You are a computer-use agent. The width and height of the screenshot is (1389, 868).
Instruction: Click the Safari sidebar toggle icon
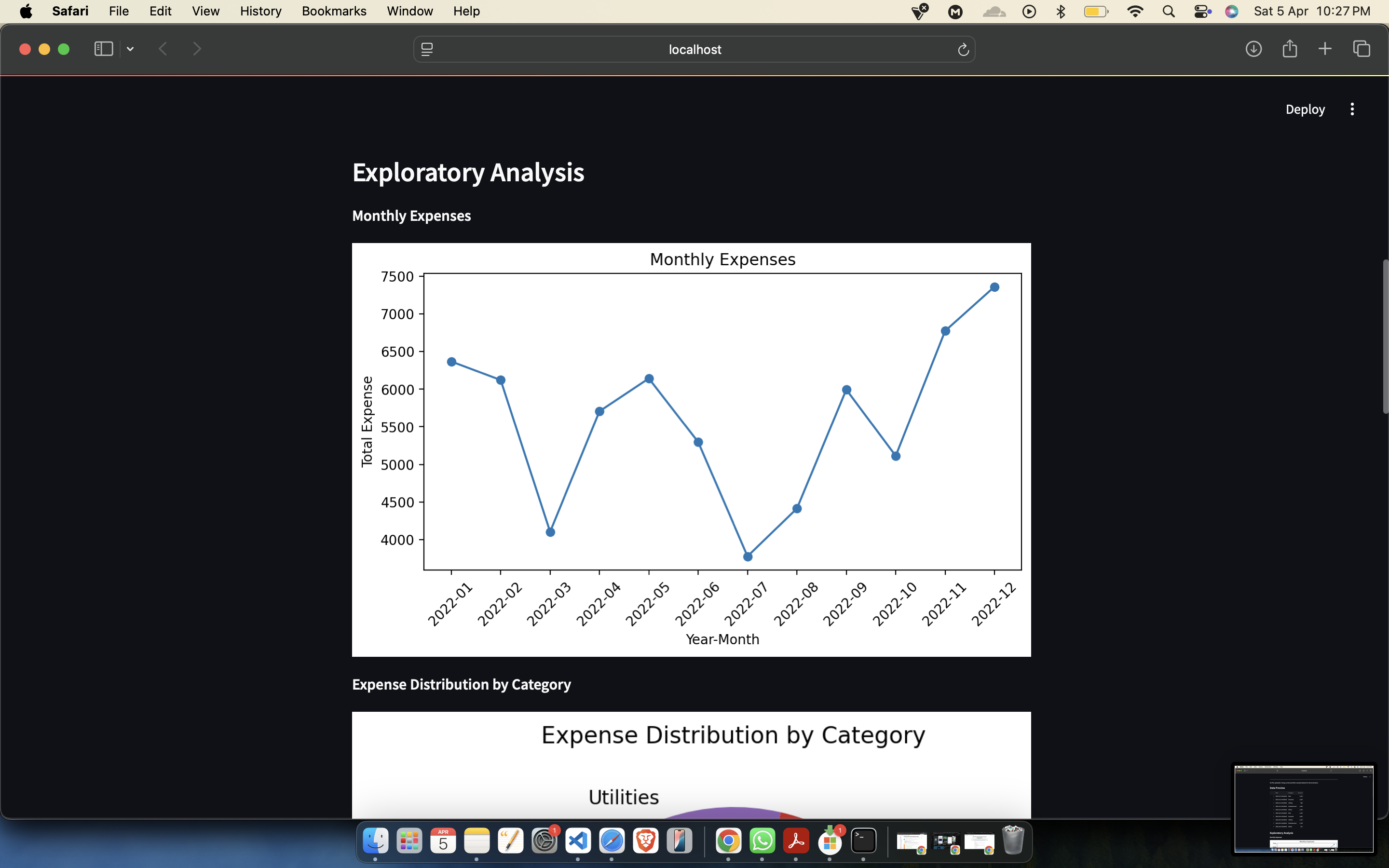coord(103,49)
